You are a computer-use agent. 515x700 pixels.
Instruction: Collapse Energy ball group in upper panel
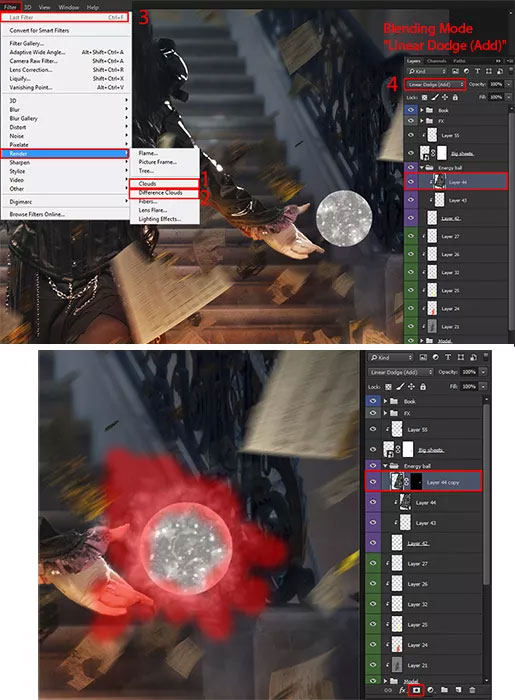click(x=422, y=167)
